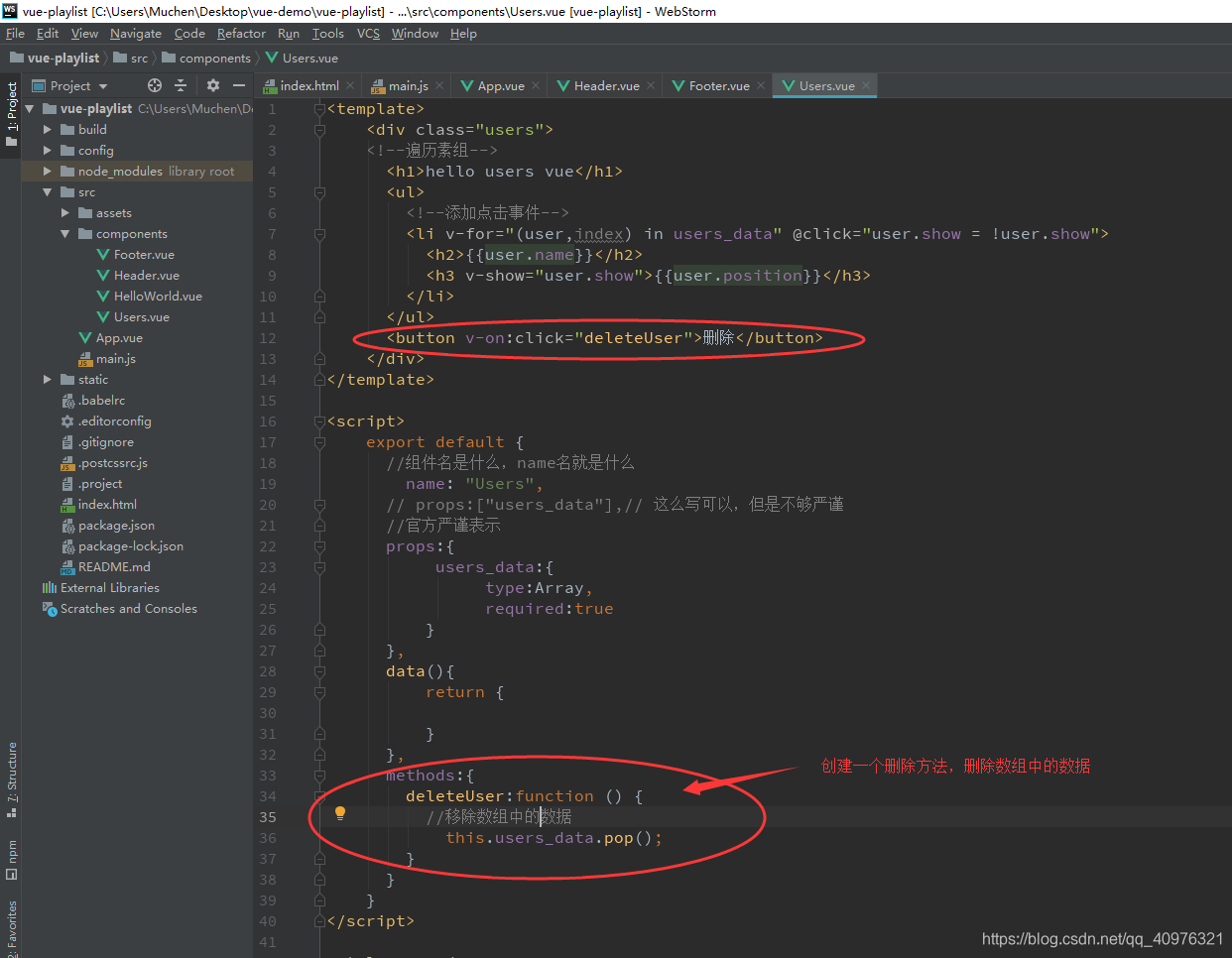
Task: Fold the script block at line 16
Action: (x=319, y=421)
